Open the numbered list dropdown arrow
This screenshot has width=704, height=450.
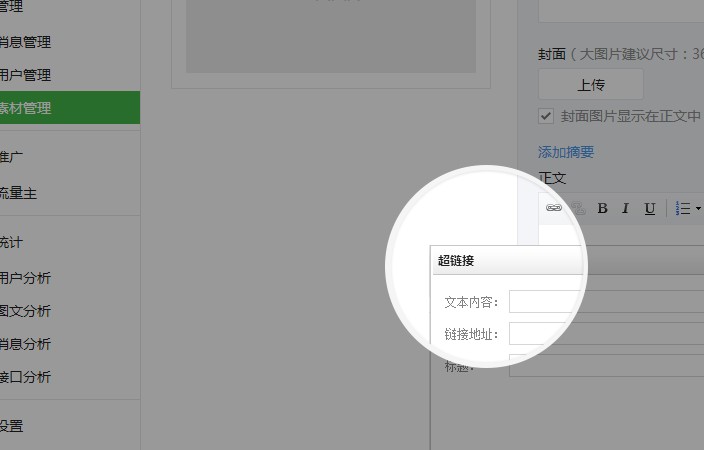pyautogui.click(x=698, y=208)
